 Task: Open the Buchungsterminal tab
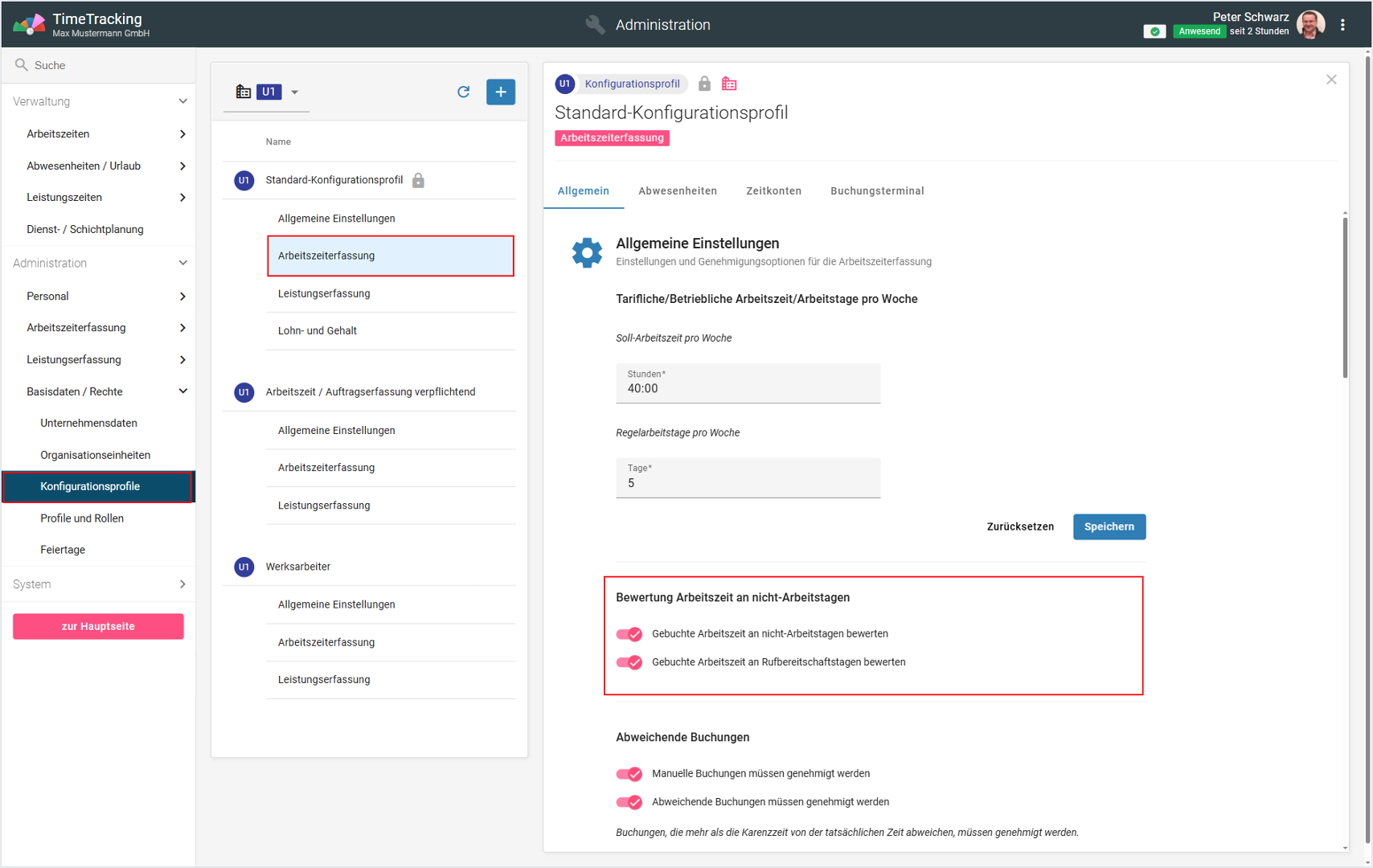click(x=876, y=190)
